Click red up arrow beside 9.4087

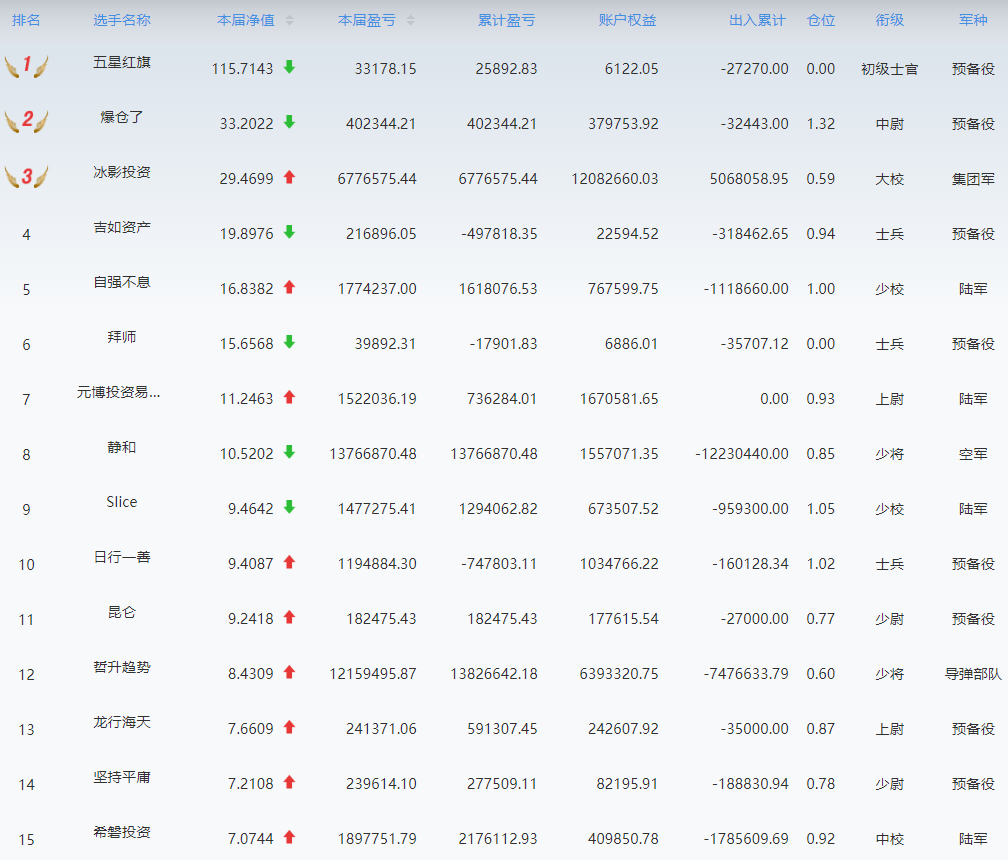pyautogui.click(x=289, y=562)
